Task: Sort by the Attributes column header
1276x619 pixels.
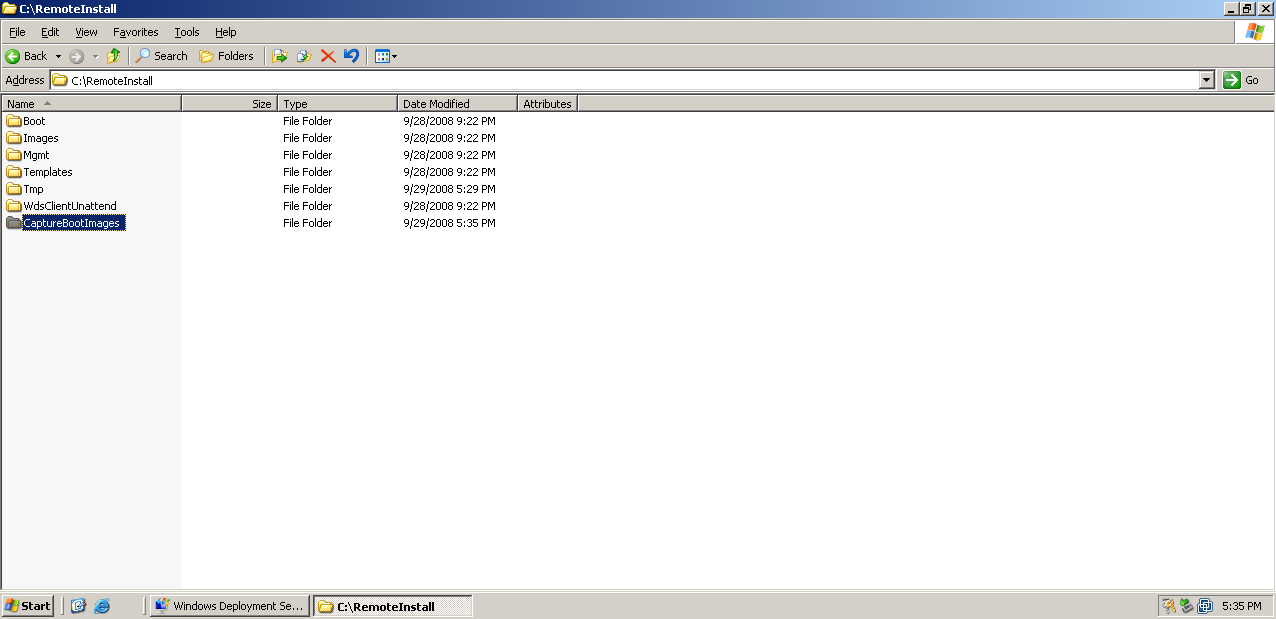Action: pos(547,103)
